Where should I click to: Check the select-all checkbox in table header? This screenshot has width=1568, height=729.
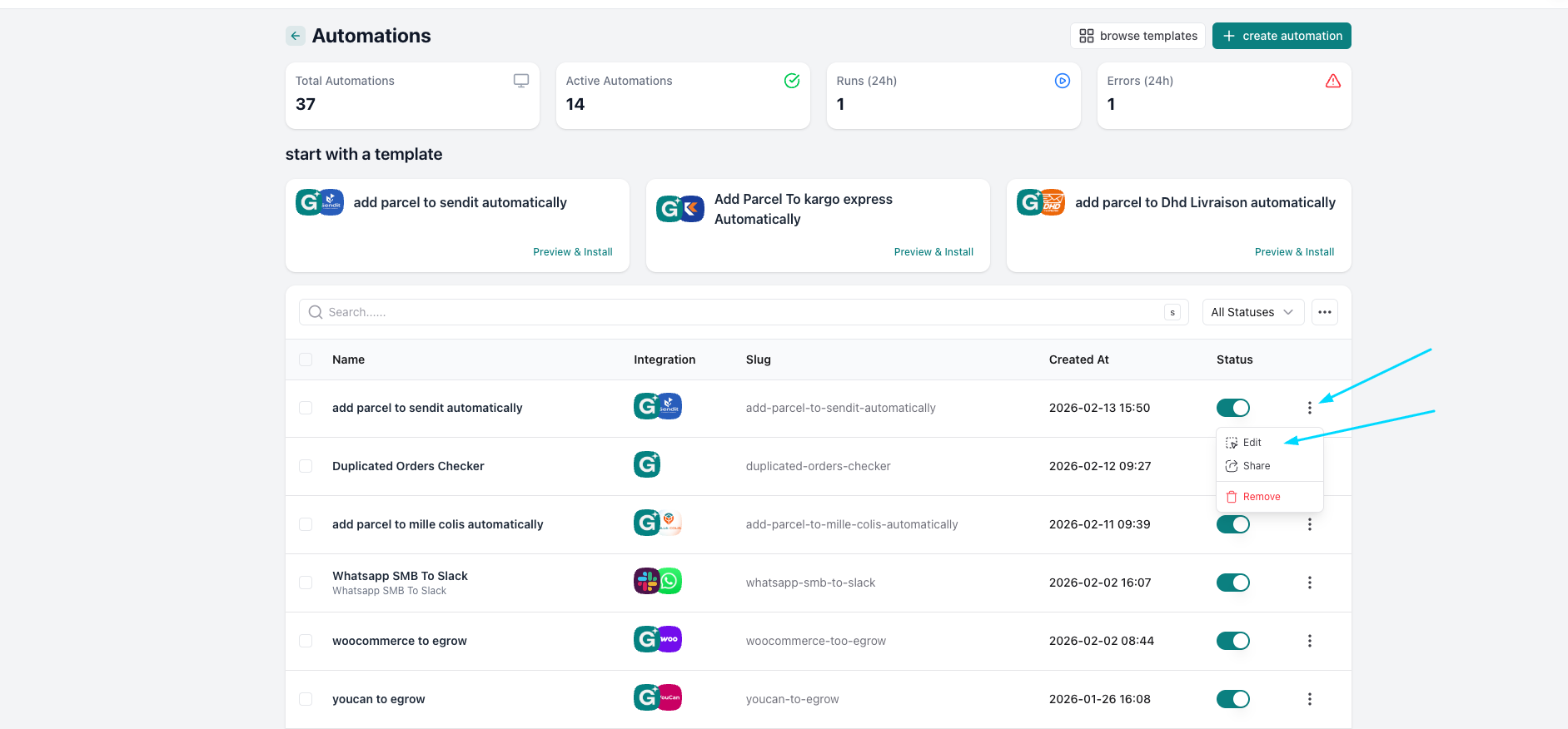[306, 360]
